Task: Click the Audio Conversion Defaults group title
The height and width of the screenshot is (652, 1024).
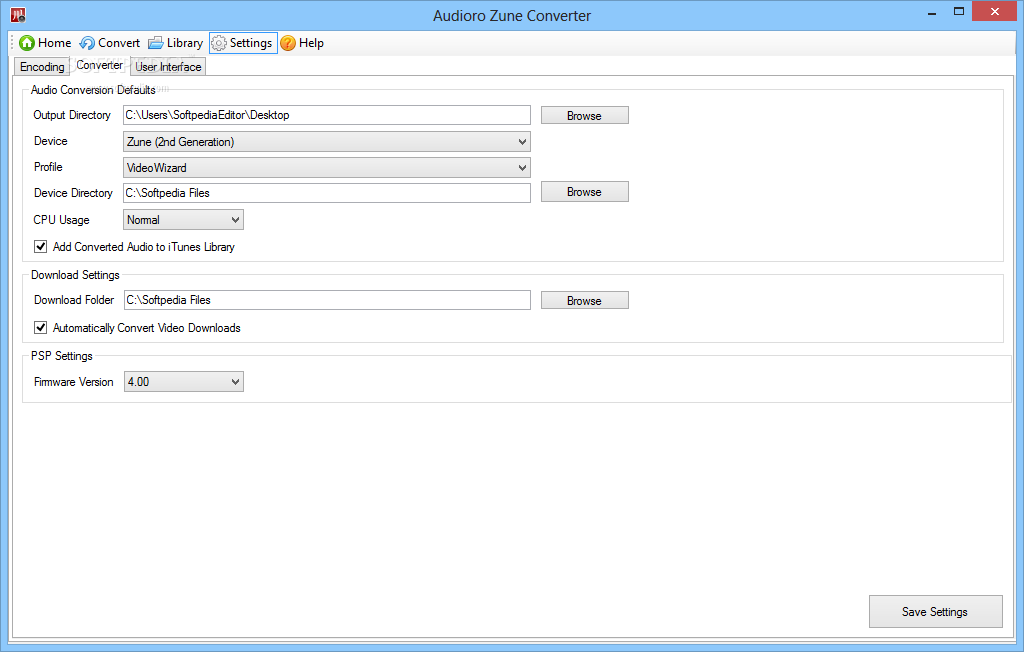Action: pyautogui.click(x=93, y=90)
